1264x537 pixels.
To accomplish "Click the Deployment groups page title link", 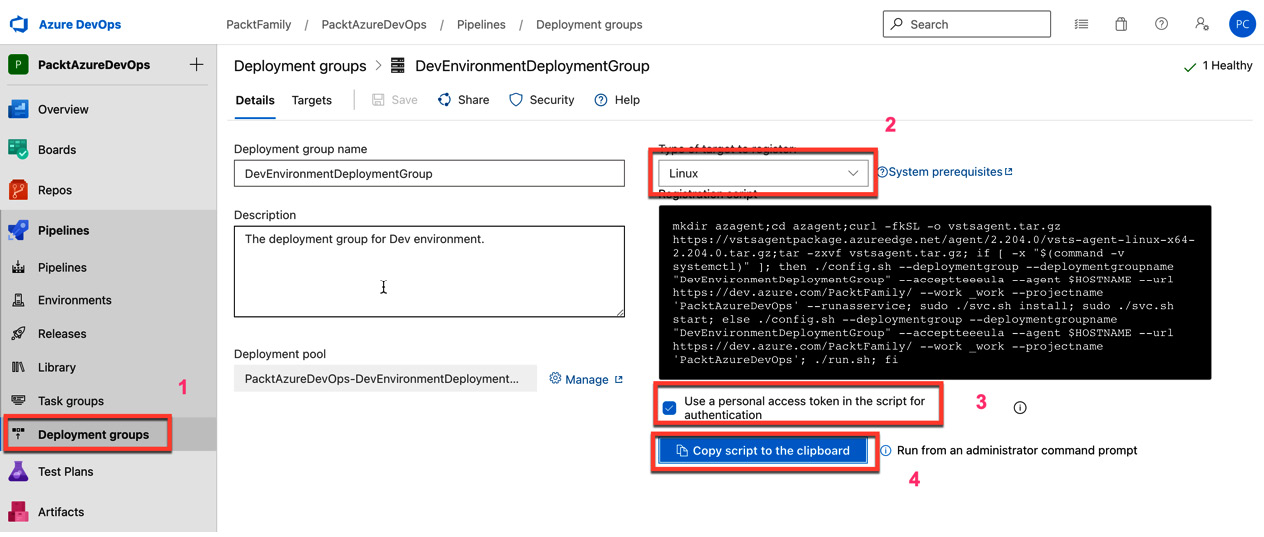I will click(300, 66).
